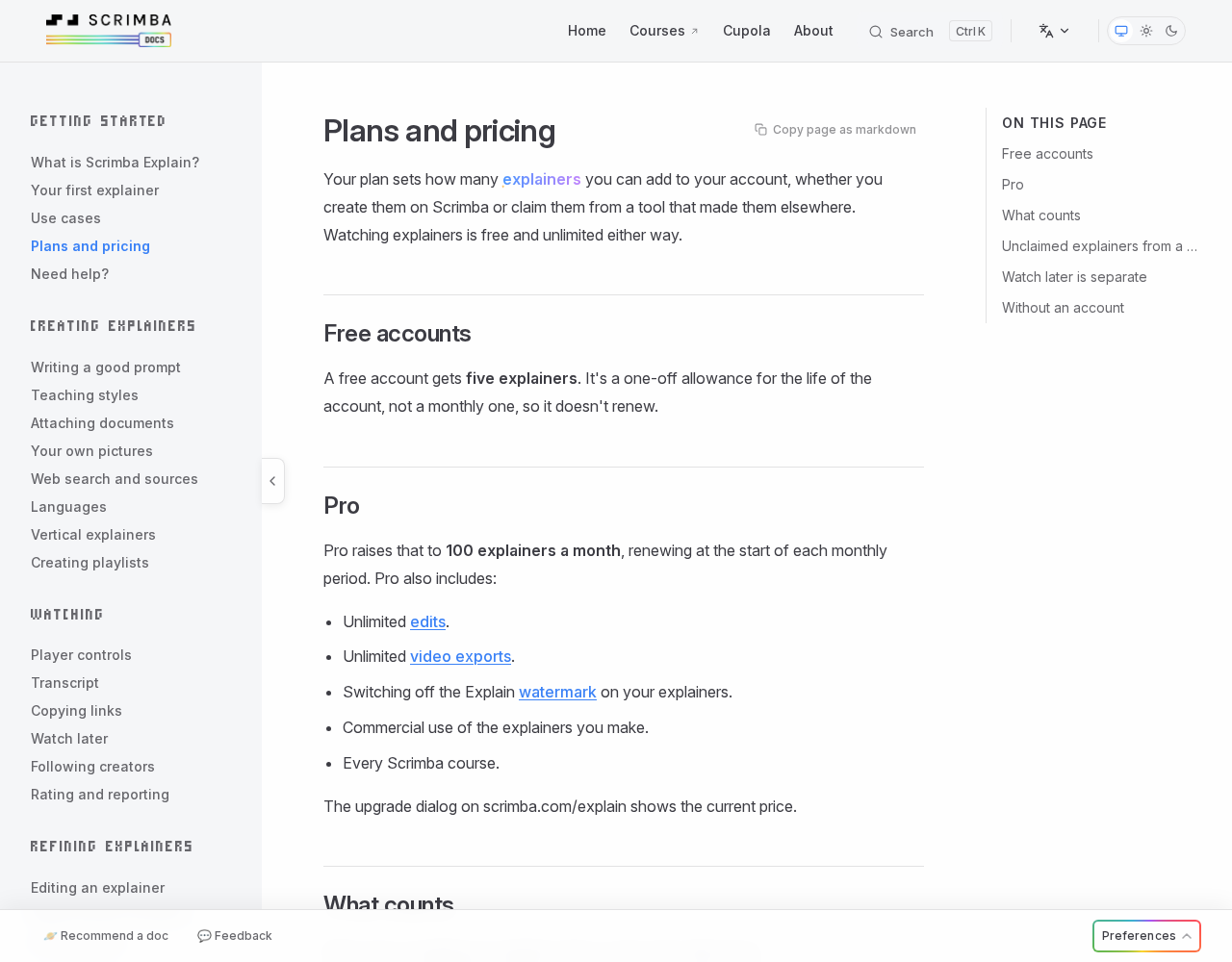Image resolution: width=1232 pixels, height=962 pixels.
Task: Jump to What counts section
Action: coord(1041,215)
